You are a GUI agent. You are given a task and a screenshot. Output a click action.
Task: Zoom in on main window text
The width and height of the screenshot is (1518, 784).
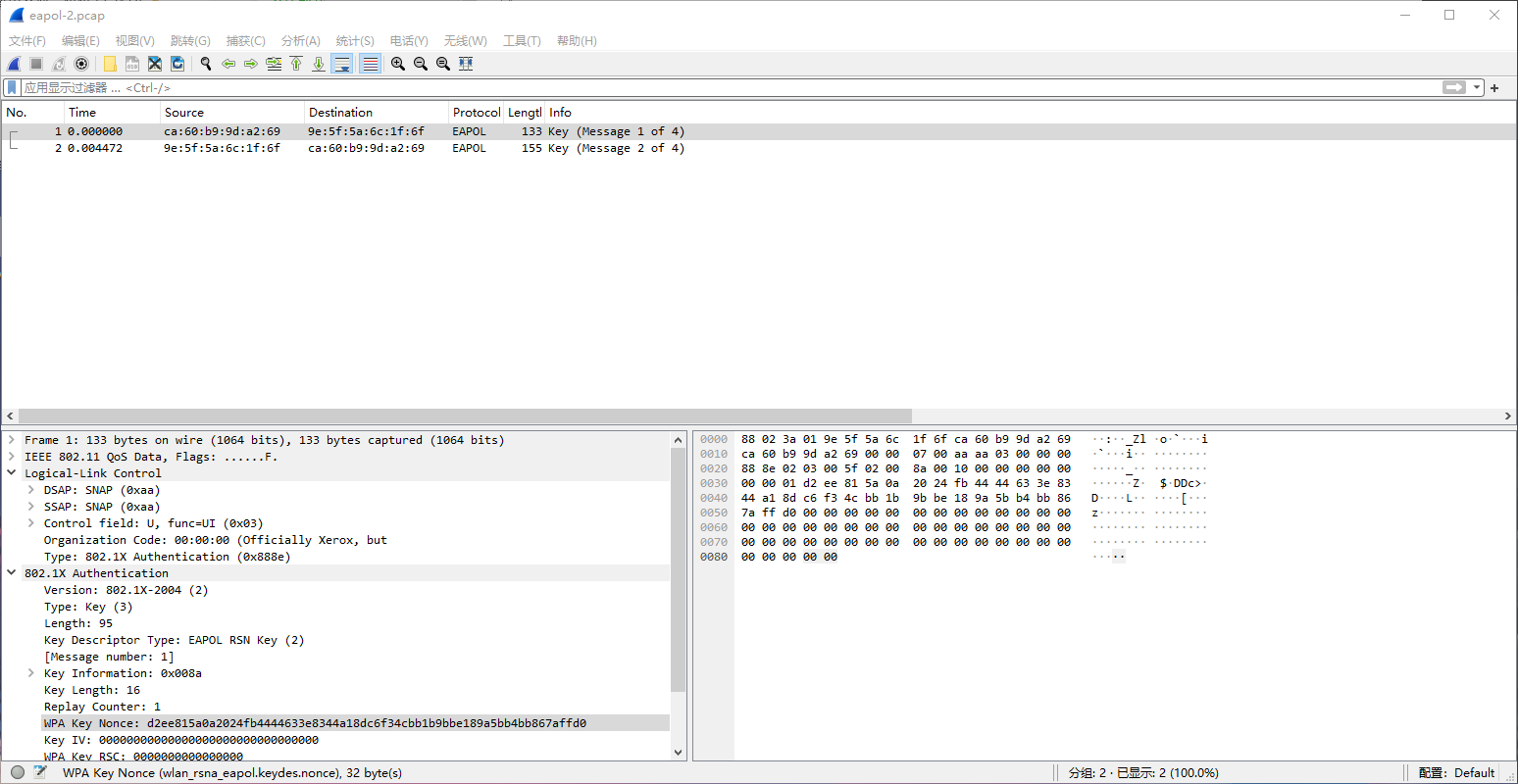pyautogui.click(x=398, y=64)
